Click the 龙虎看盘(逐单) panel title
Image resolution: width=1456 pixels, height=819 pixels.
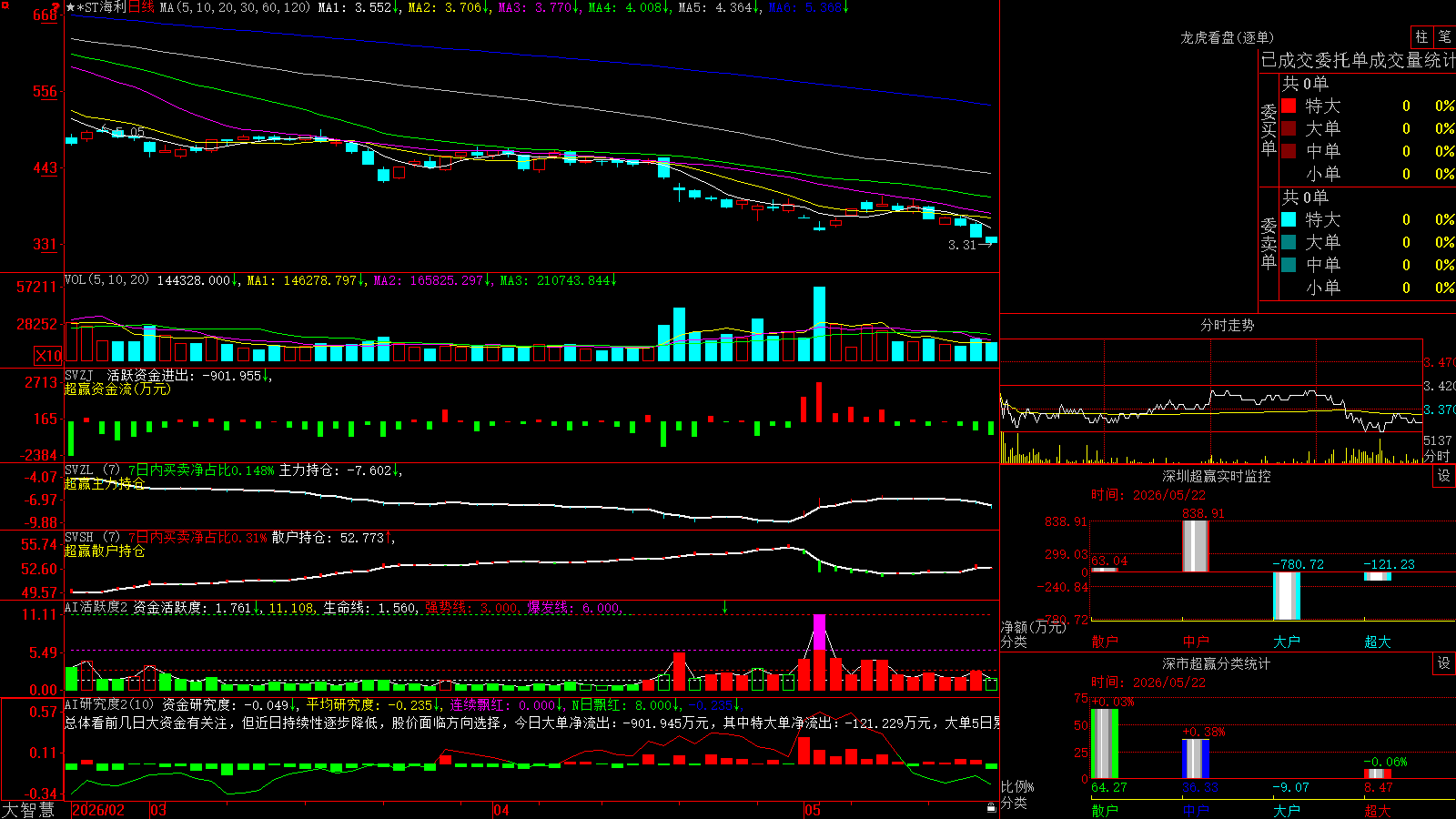point(1227,37)
